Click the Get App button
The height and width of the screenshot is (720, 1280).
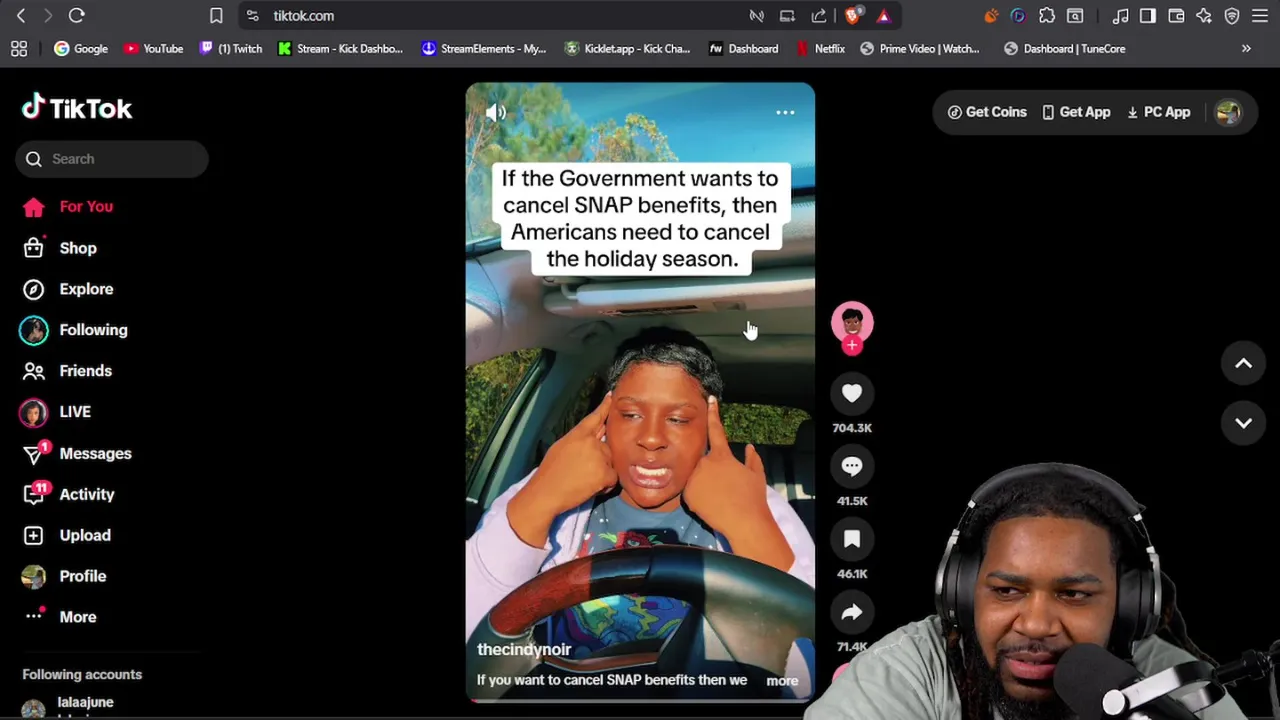click(1076, 112)
